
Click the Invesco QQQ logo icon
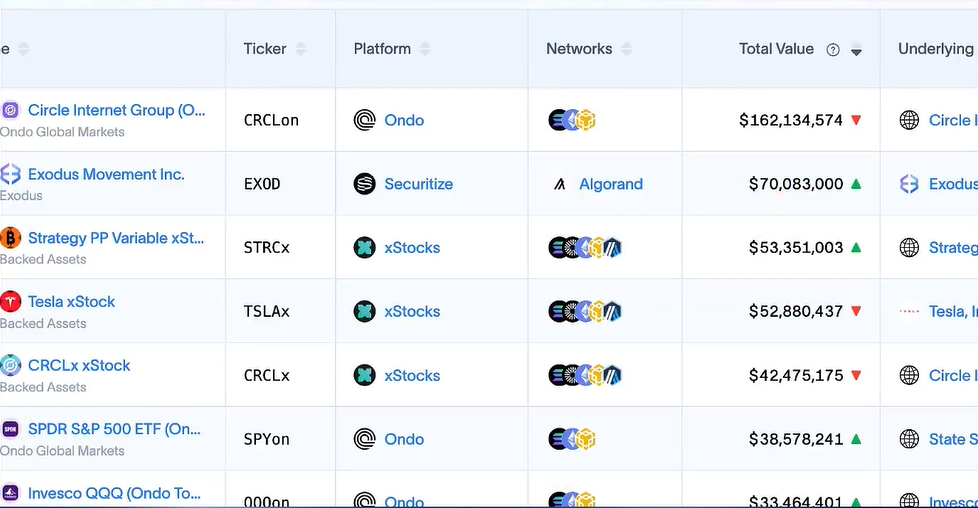tap(10, 493)
